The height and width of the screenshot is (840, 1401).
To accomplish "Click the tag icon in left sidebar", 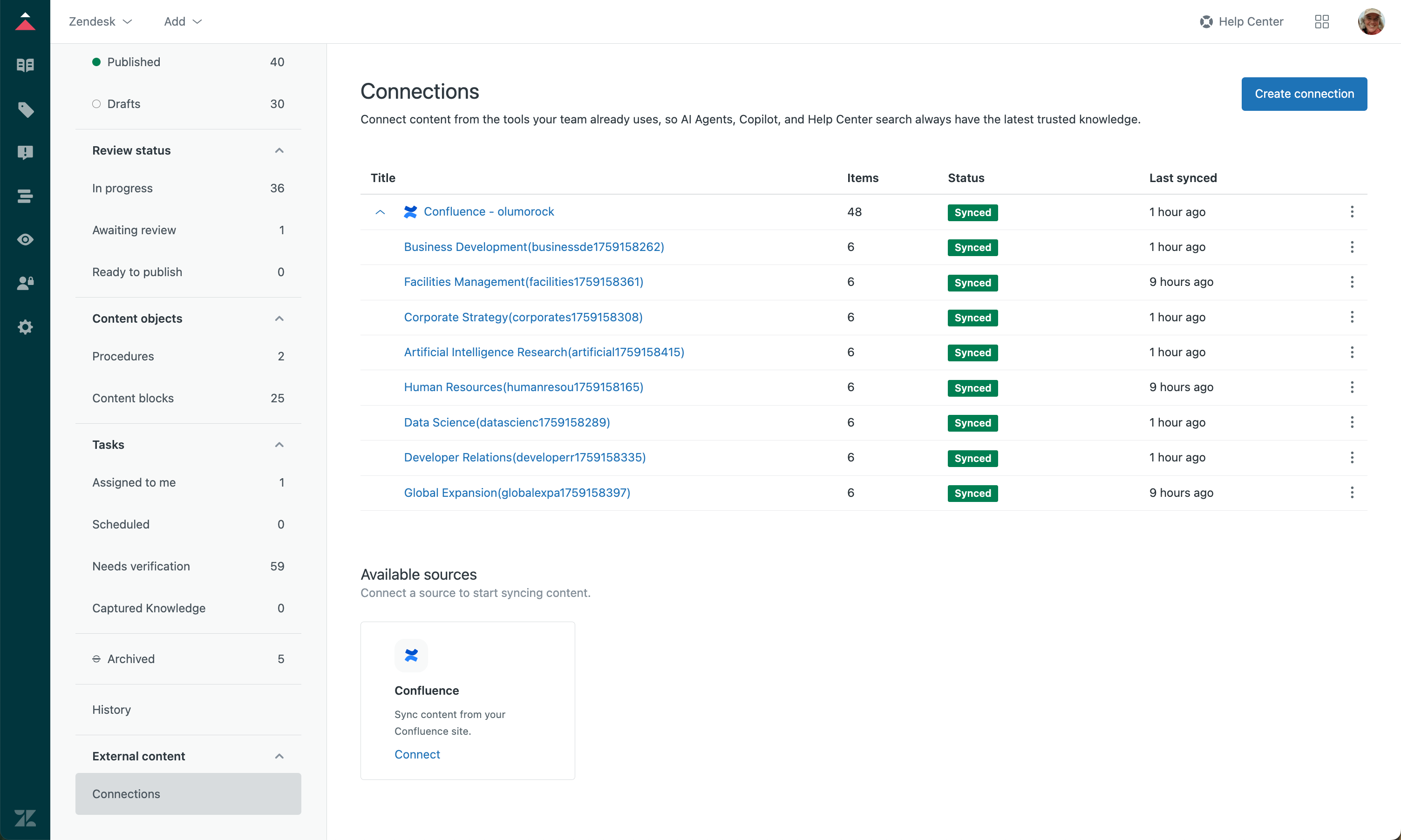I will (25, 109).
